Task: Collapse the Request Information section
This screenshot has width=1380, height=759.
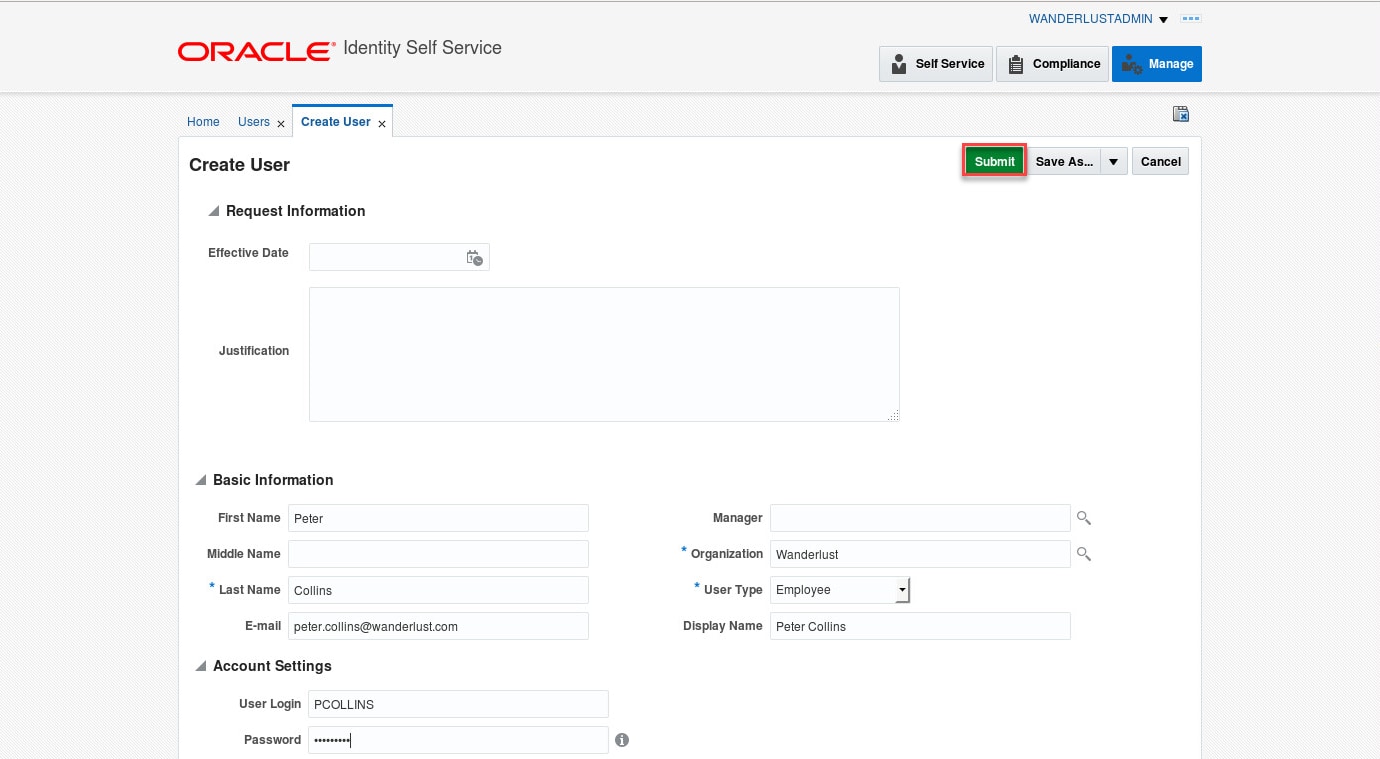Action: (213, 211)
